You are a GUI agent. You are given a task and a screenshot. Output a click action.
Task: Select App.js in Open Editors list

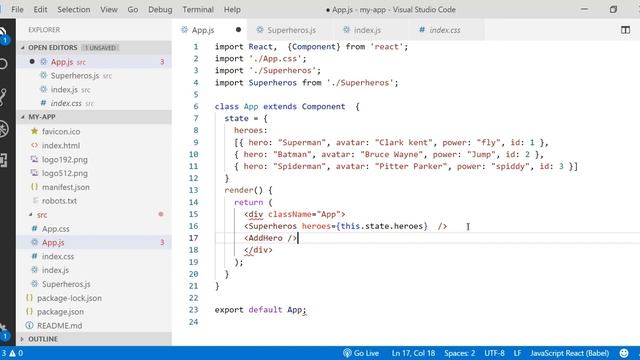(x=94, y=62)
